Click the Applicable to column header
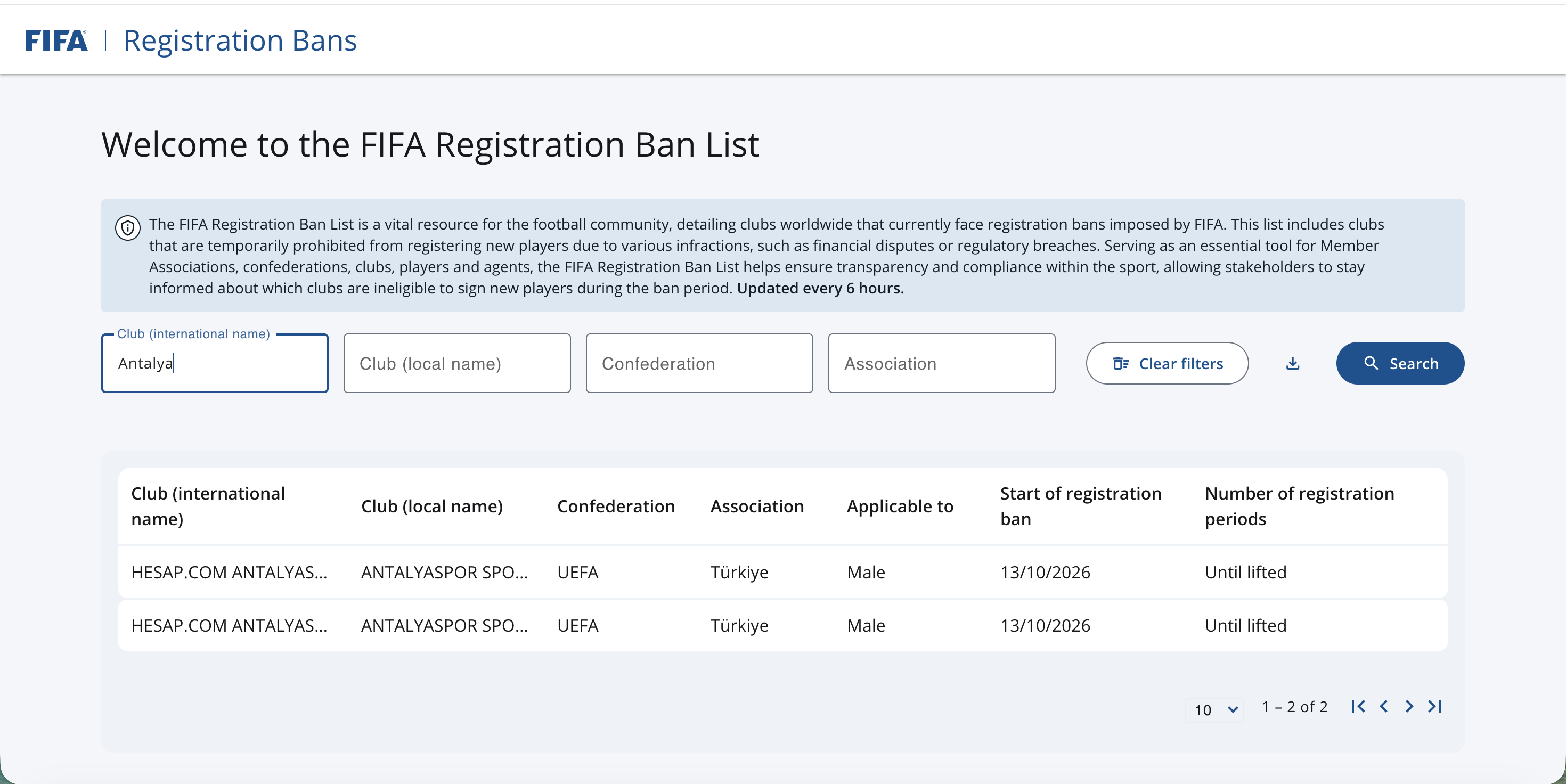1566x784 pixels. pyautogui.click(x=900, y=507)
